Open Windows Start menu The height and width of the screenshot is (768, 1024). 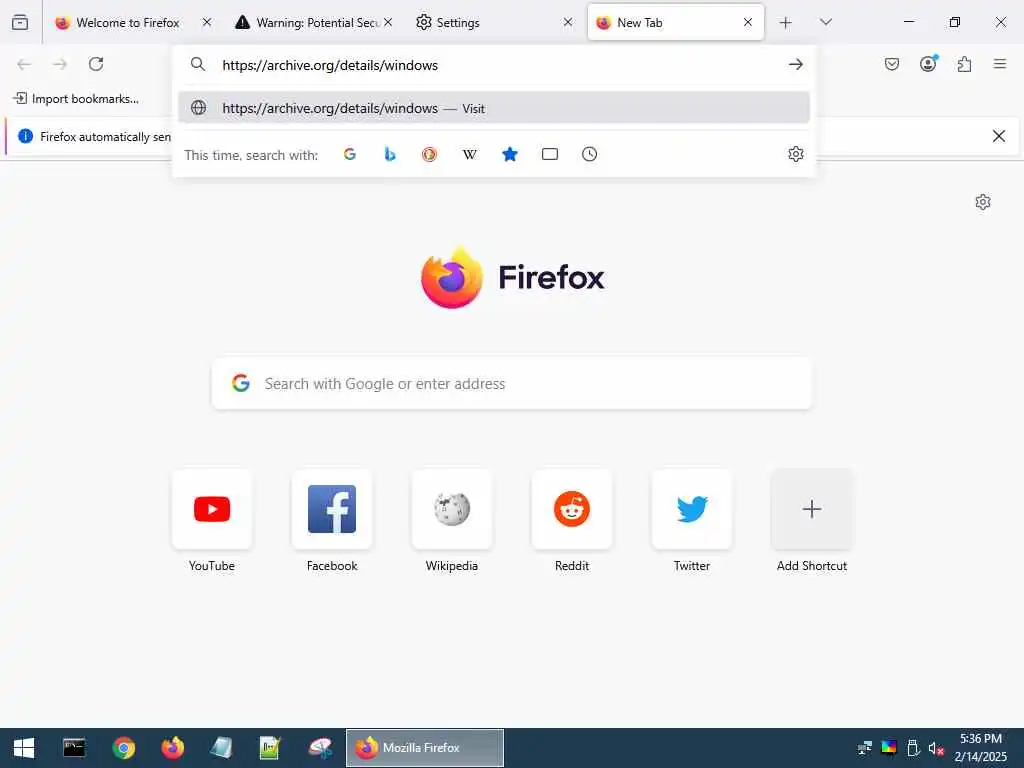[x=24, y=748]
